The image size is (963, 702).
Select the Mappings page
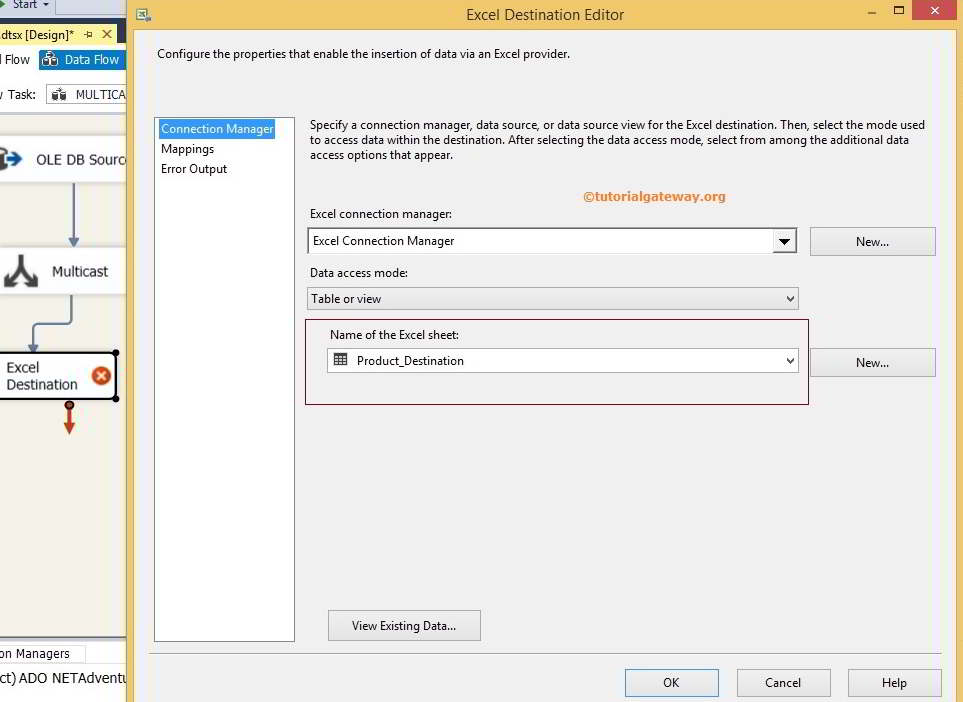click(190, 149)
